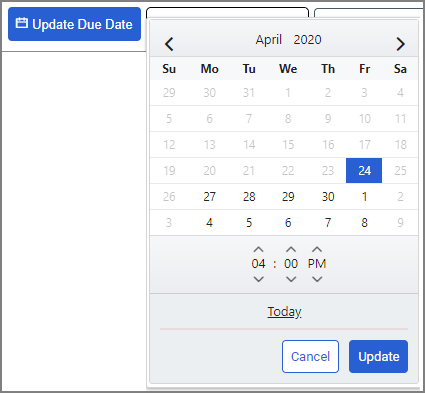The width and height of the screenshot is (425, 393).
Task: Pick Monday the 27th
Action: pyautogui.click(x=209, y=197)
